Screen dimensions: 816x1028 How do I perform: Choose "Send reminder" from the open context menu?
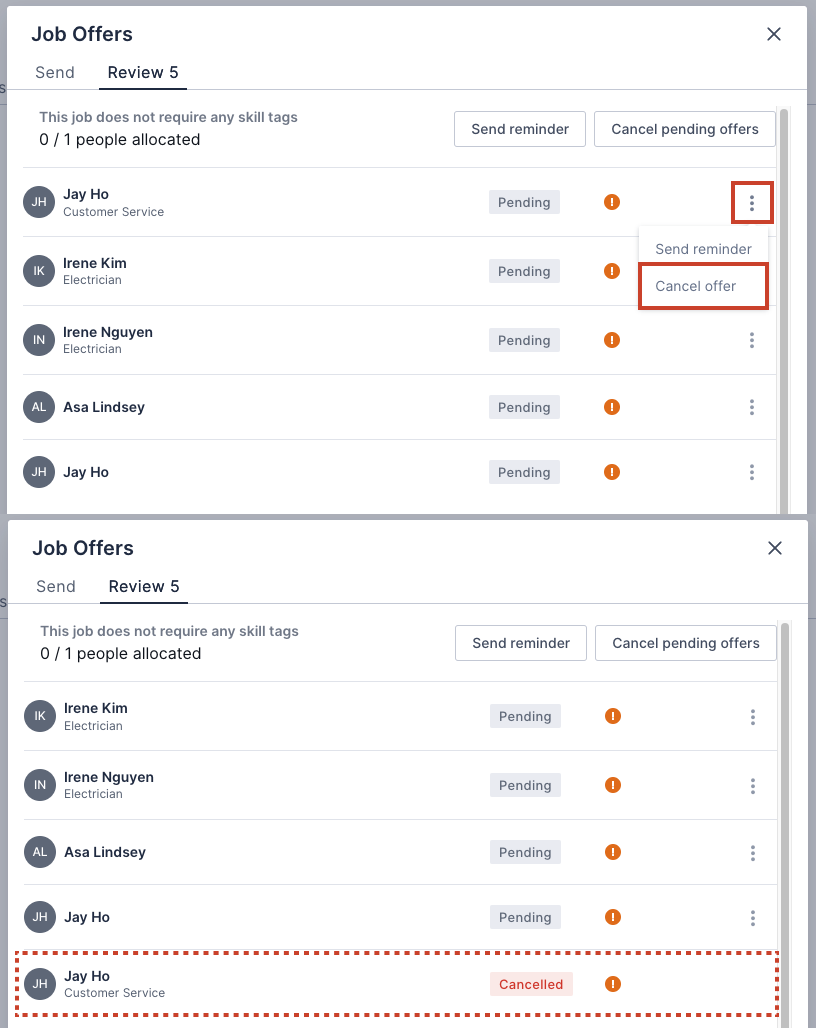pos(703,249)
